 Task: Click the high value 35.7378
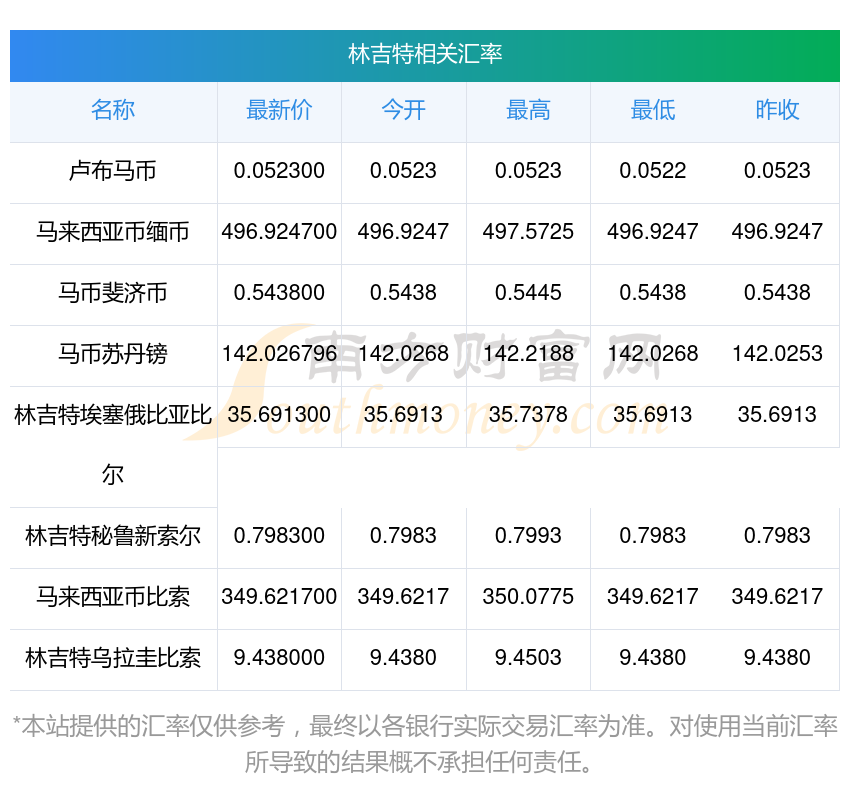(528, 415)
